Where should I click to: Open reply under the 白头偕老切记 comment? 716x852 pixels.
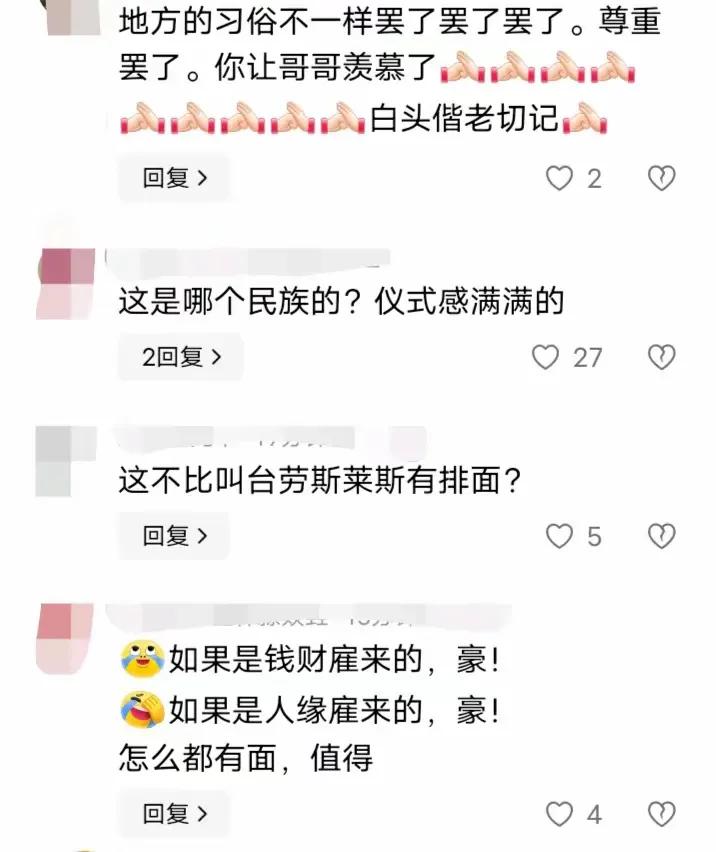(174, 178)
